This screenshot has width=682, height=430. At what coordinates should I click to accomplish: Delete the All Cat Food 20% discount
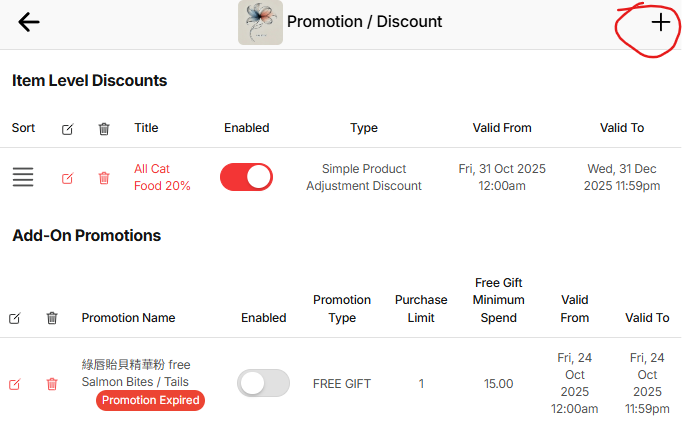[104, 178]
